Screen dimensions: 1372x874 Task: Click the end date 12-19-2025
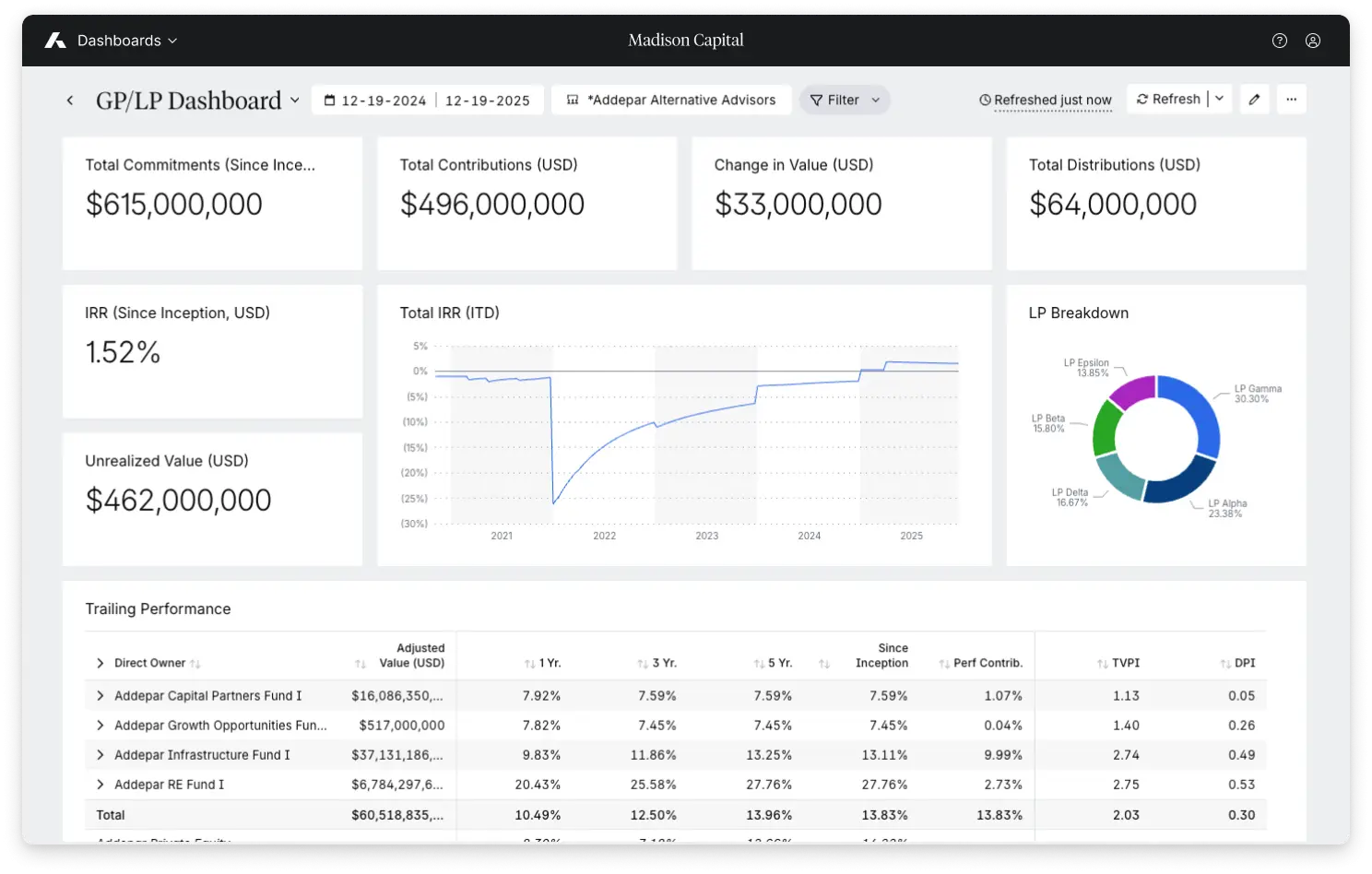click(488, 100)
